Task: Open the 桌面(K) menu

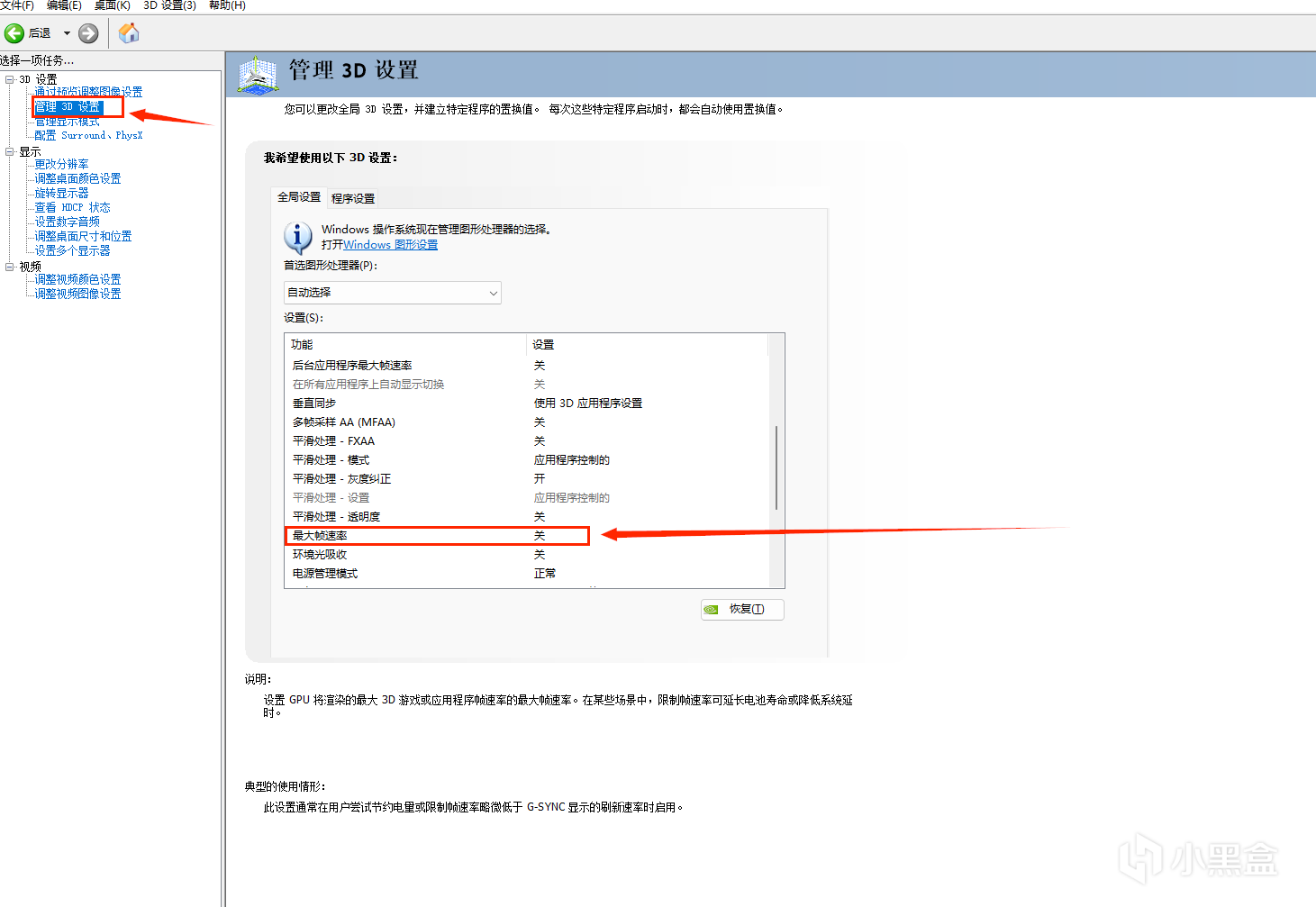Action: coord(113,5)
